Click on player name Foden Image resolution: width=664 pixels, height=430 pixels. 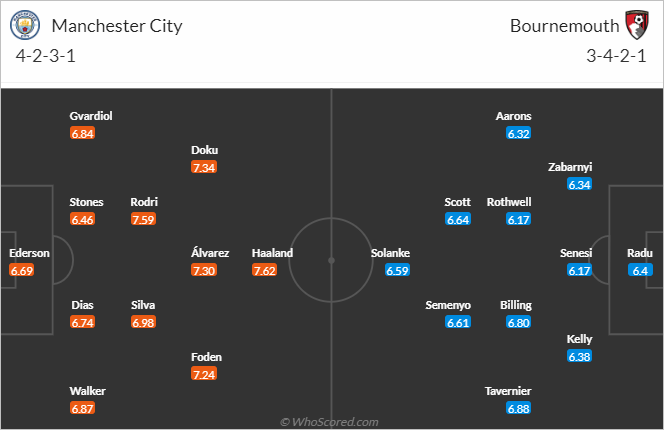coord(206,357)
